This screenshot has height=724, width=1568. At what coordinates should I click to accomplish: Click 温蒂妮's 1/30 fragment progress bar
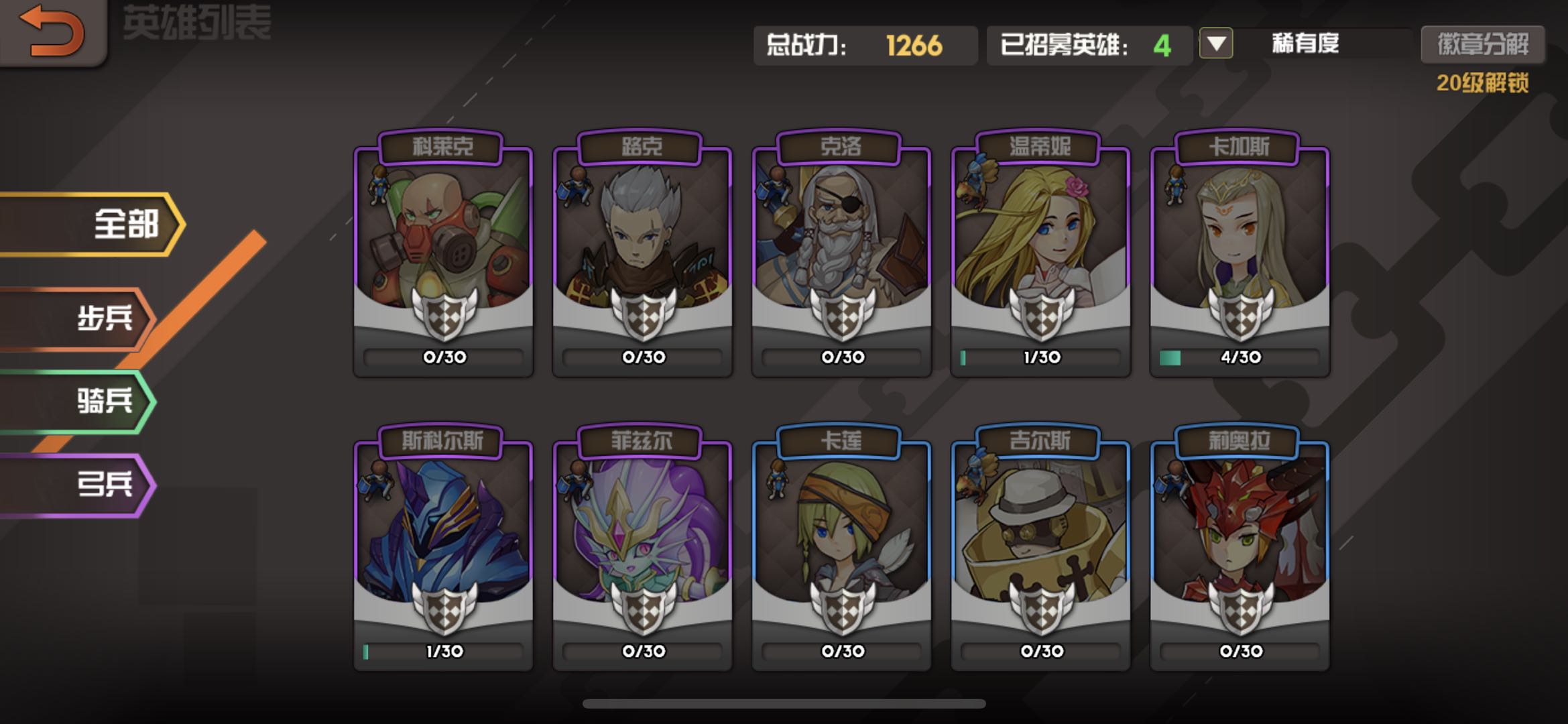tap(1041, 357)
